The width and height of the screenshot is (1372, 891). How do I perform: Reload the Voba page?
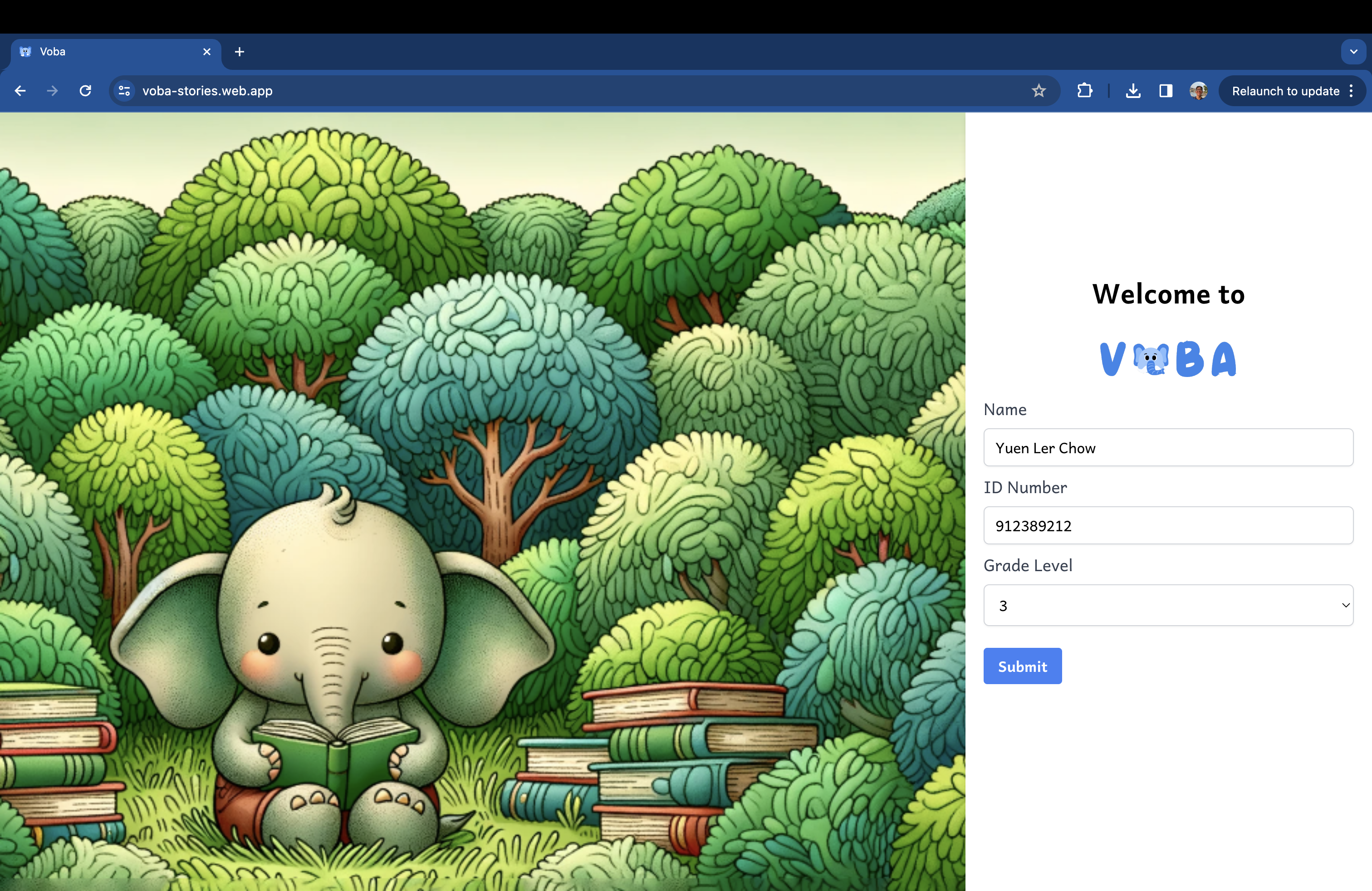pyautogui.click(x=85, y=91)
